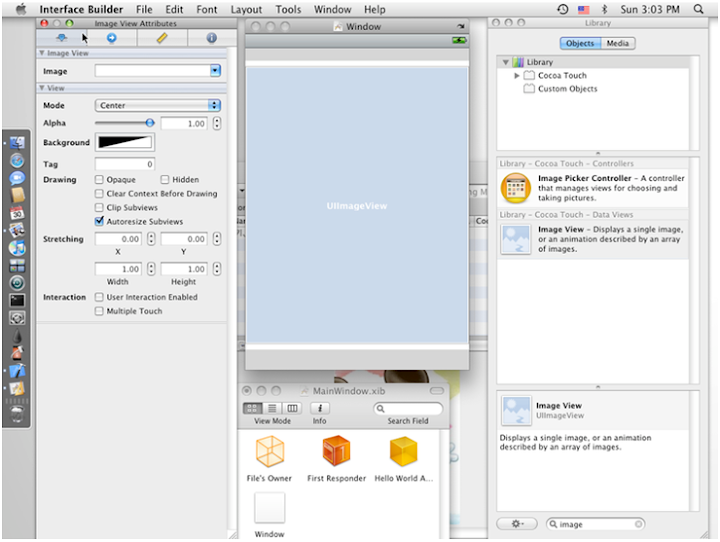The height and width of the screenshot is (542, 720).
Task: Click the Alpha value stepper
Action: click(217, 124)
